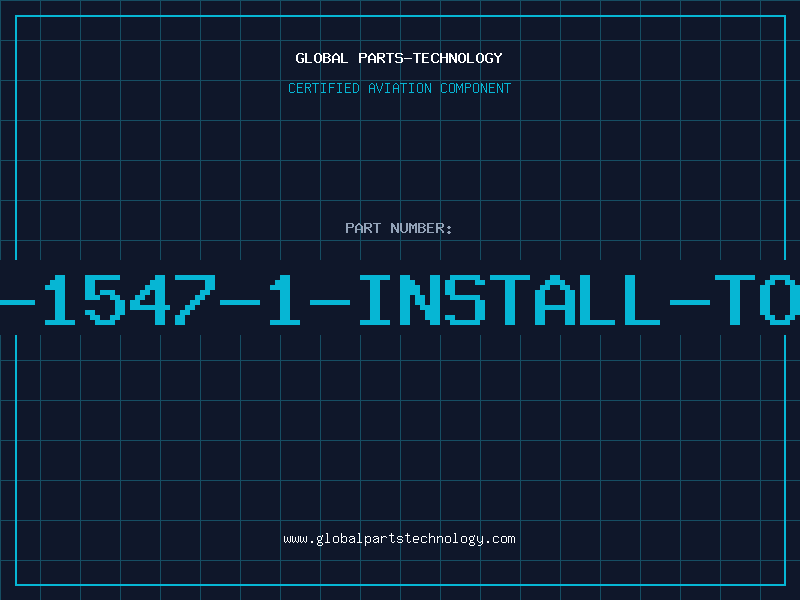The image size is (800, 600).
Task: Click the PART NUMBER: label
Action: (398, 228)
